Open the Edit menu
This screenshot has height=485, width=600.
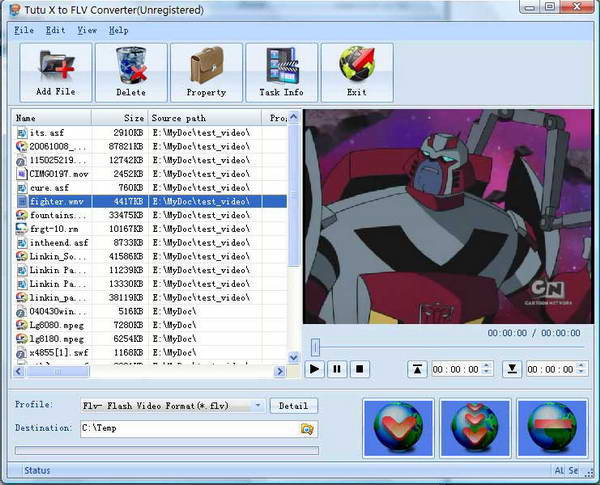click(x=55, y=30)
